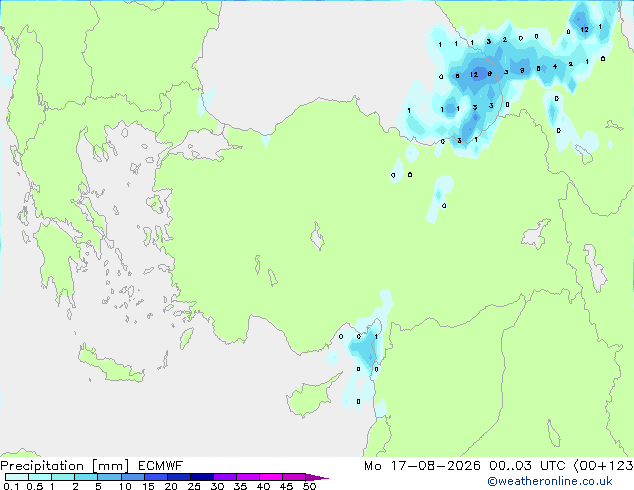Click the "00..03 UTC" time range text
This screenshot has width=634, height=490.
527,466
